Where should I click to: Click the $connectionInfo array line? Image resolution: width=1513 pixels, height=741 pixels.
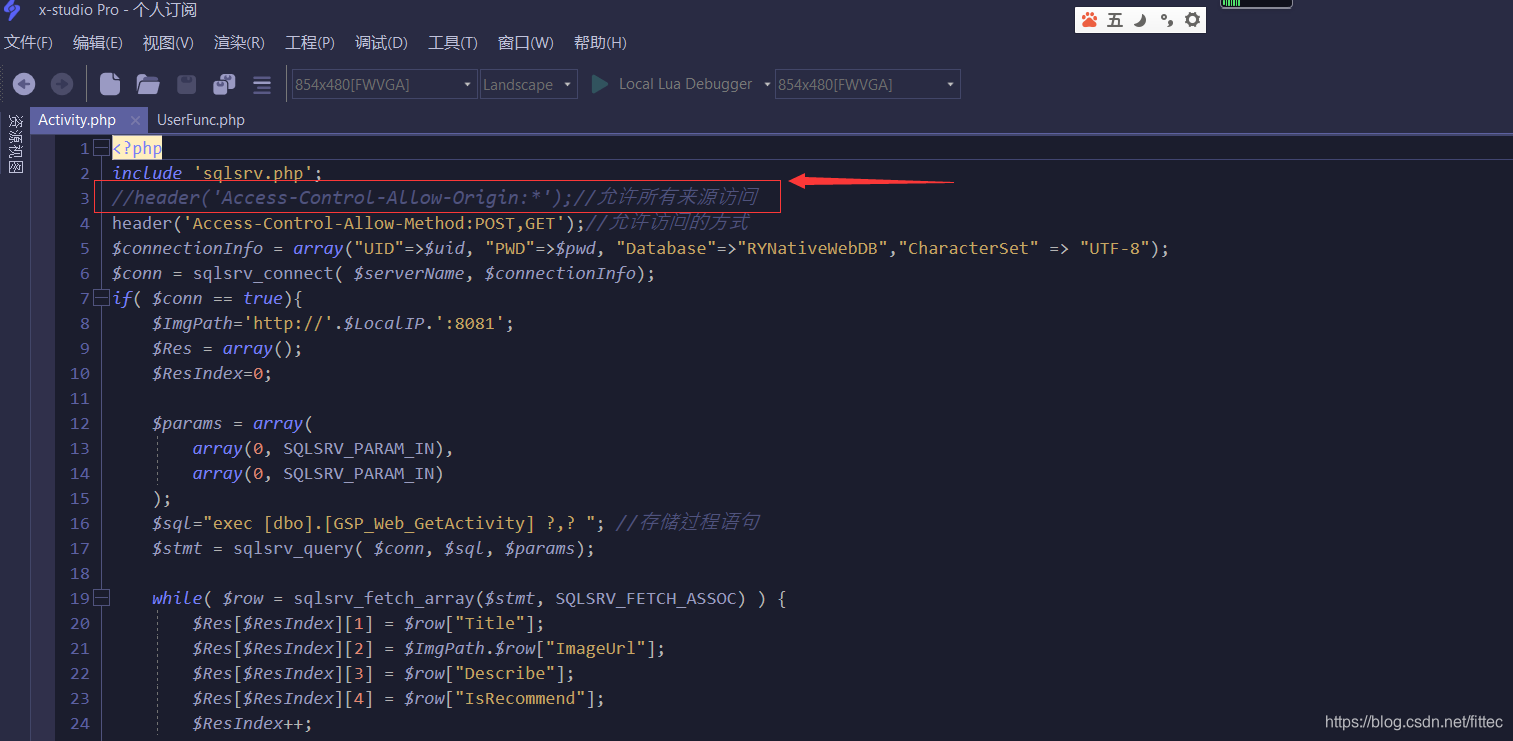point(640,248)
